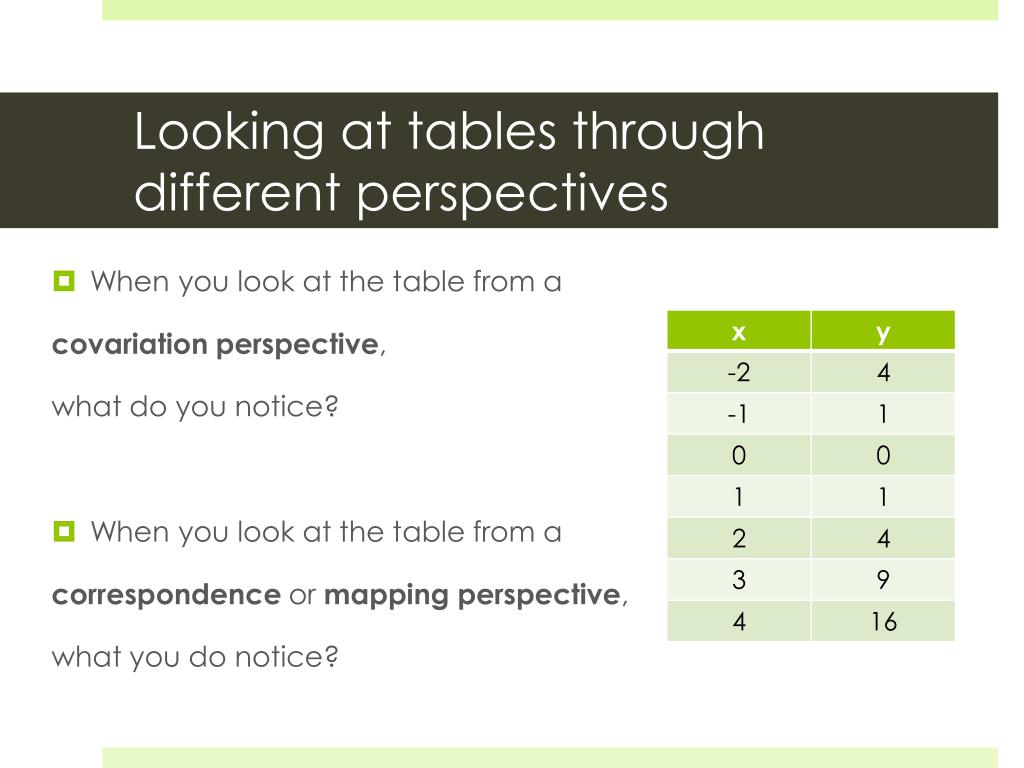
Task: Select the cell containing 16
Action: click(x=883, y=621)
